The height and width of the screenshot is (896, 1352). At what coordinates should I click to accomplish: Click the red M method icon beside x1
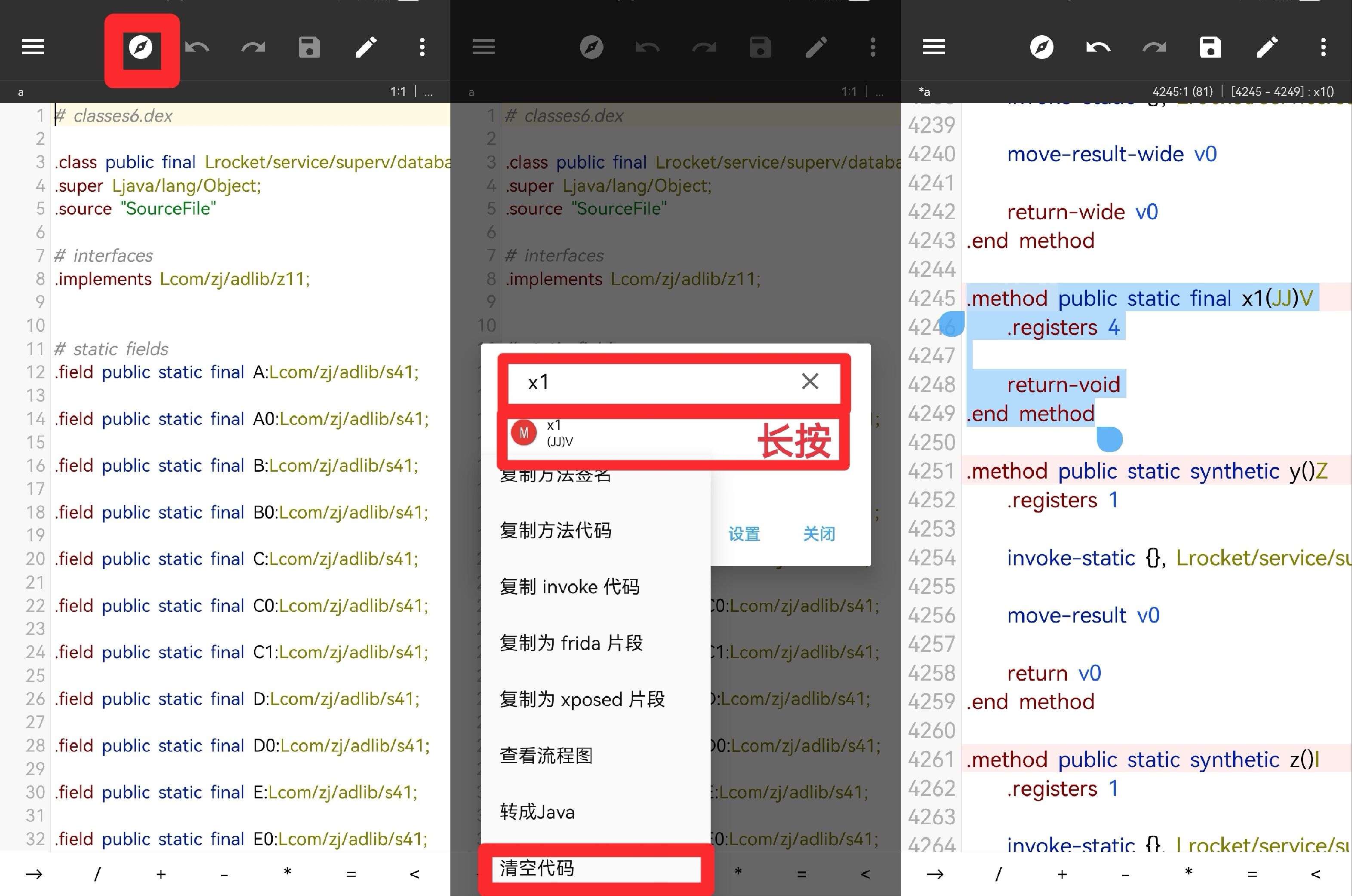(x=524, y=433)
